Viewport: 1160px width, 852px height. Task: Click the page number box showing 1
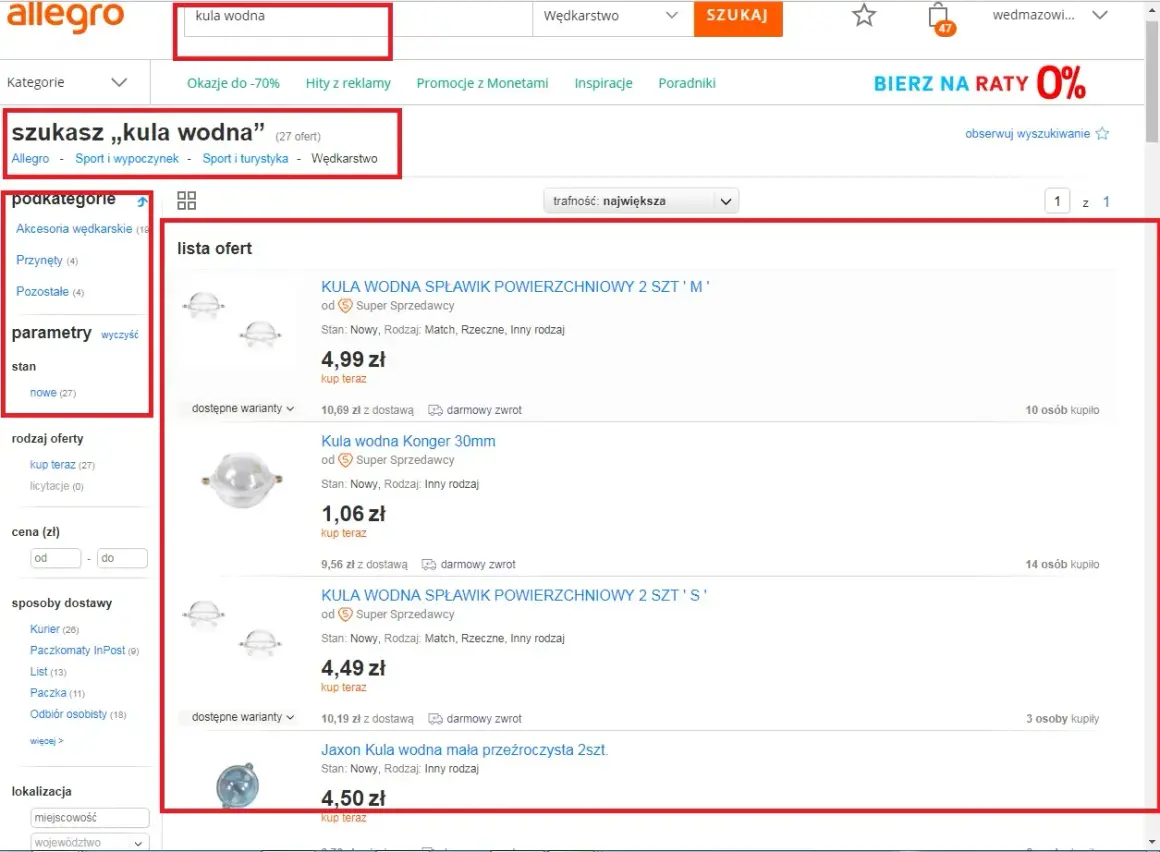pos(1057,201)
